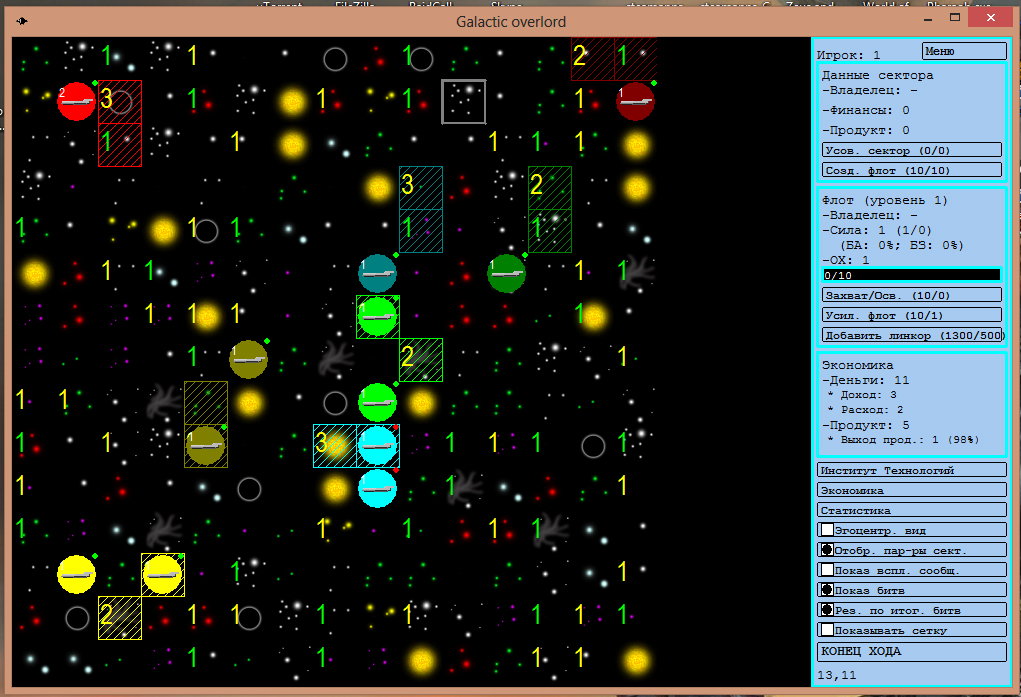Viewport: 1021px width, 697px height.
Task: Open Институт Технологий
Action: click(x=912, y=470)
